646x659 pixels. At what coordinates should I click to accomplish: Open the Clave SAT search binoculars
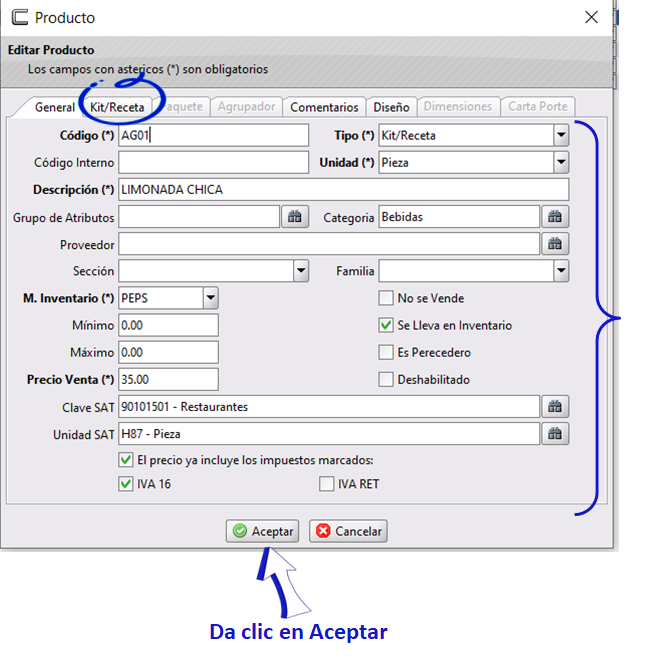(555, 406)
